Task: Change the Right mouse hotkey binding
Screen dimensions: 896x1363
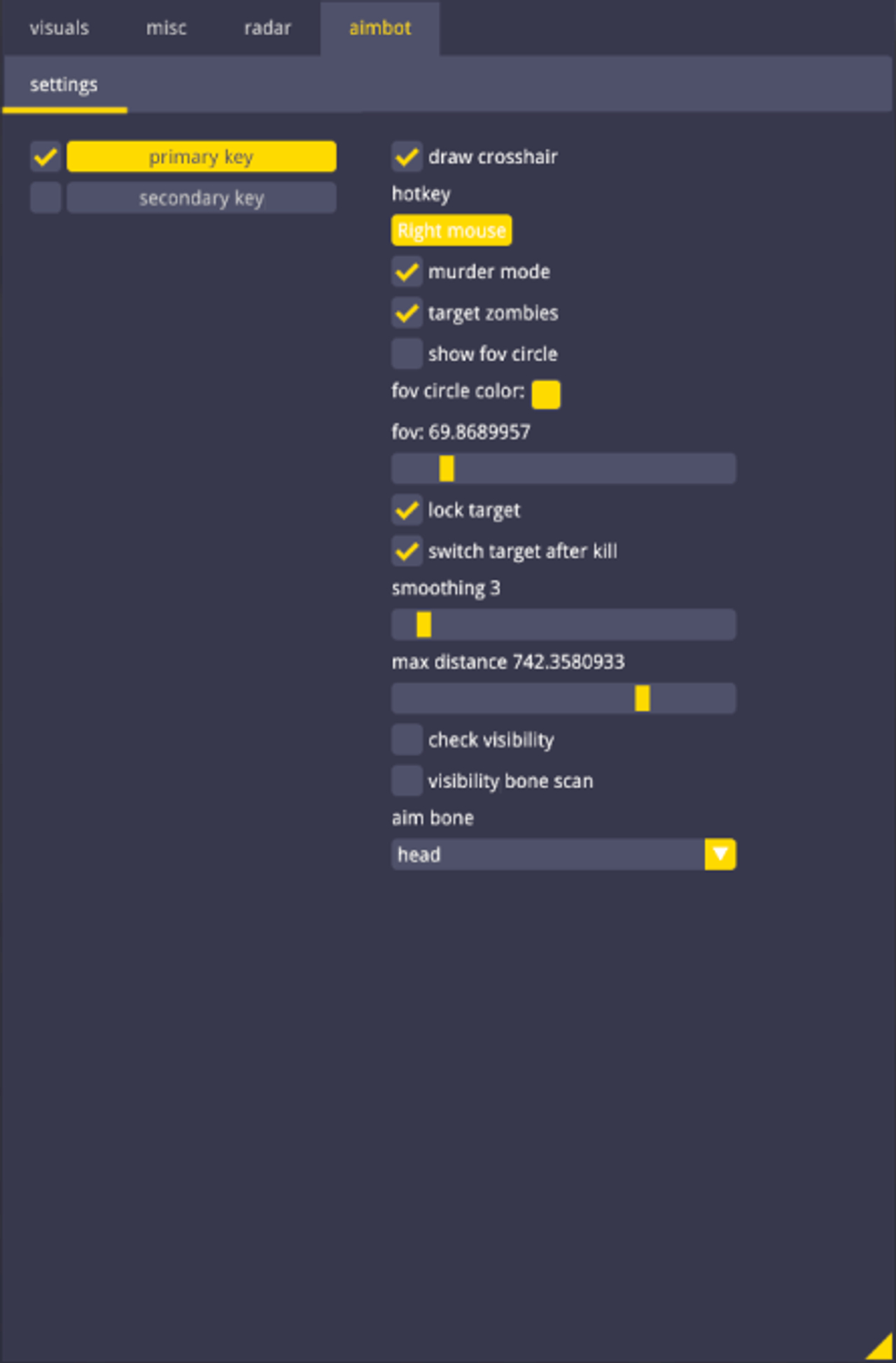Action: coord(451,230)
